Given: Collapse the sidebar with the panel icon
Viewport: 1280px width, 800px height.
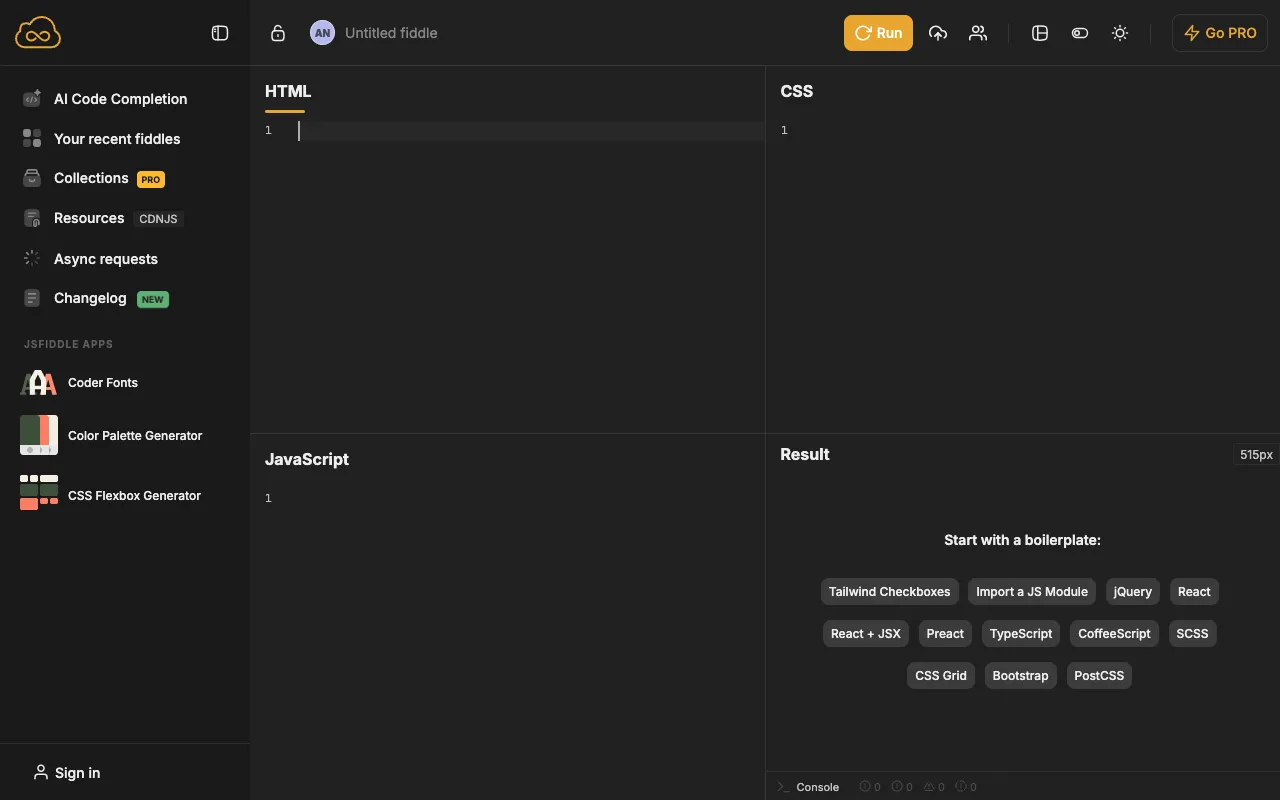Looking at the screenshot, I should pyautogui.click(x=220, y=32).
